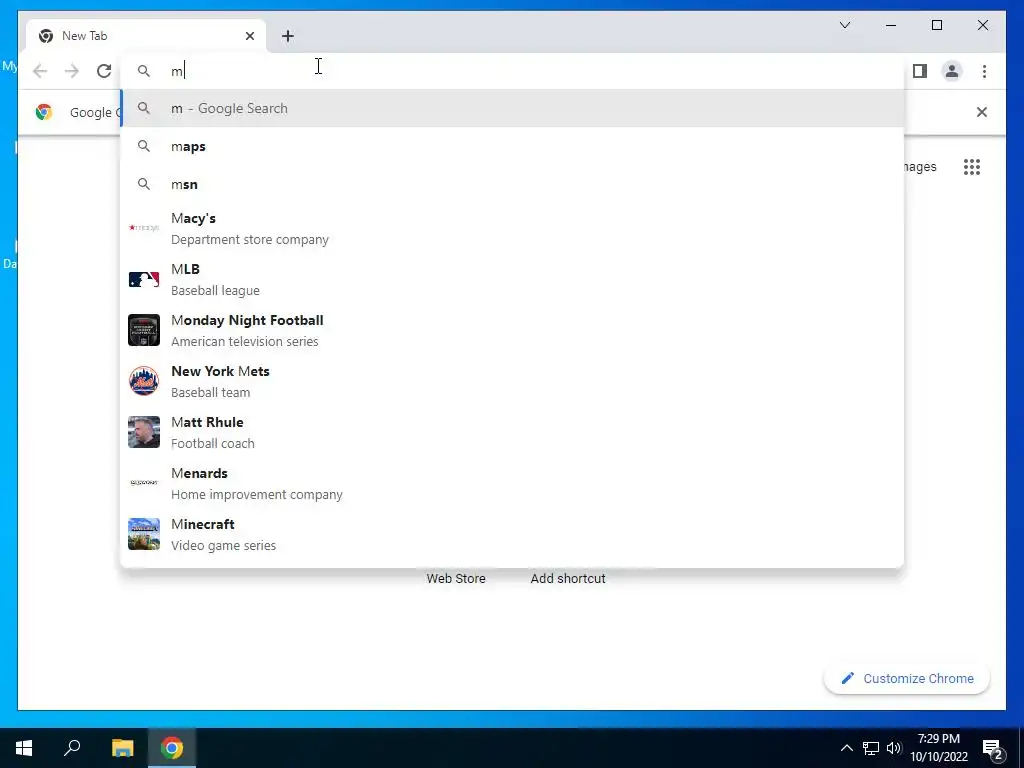Select the Macy's suggestion

[513, 229]
